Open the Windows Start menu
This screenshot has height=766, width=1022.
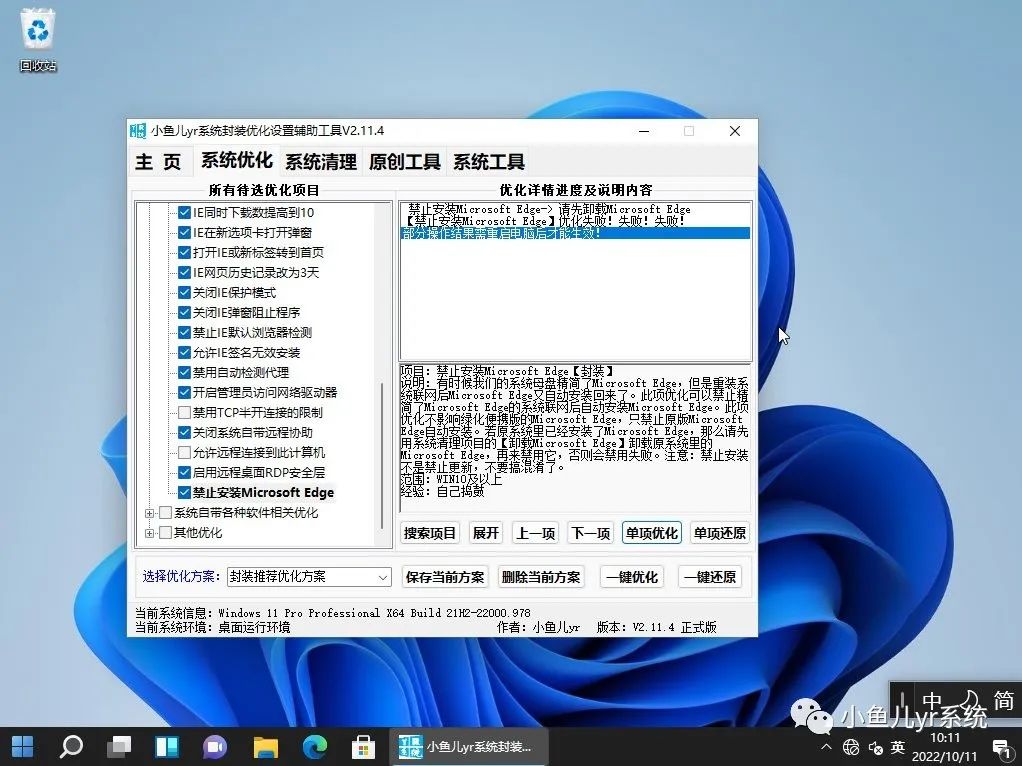[x=23, y=746]
